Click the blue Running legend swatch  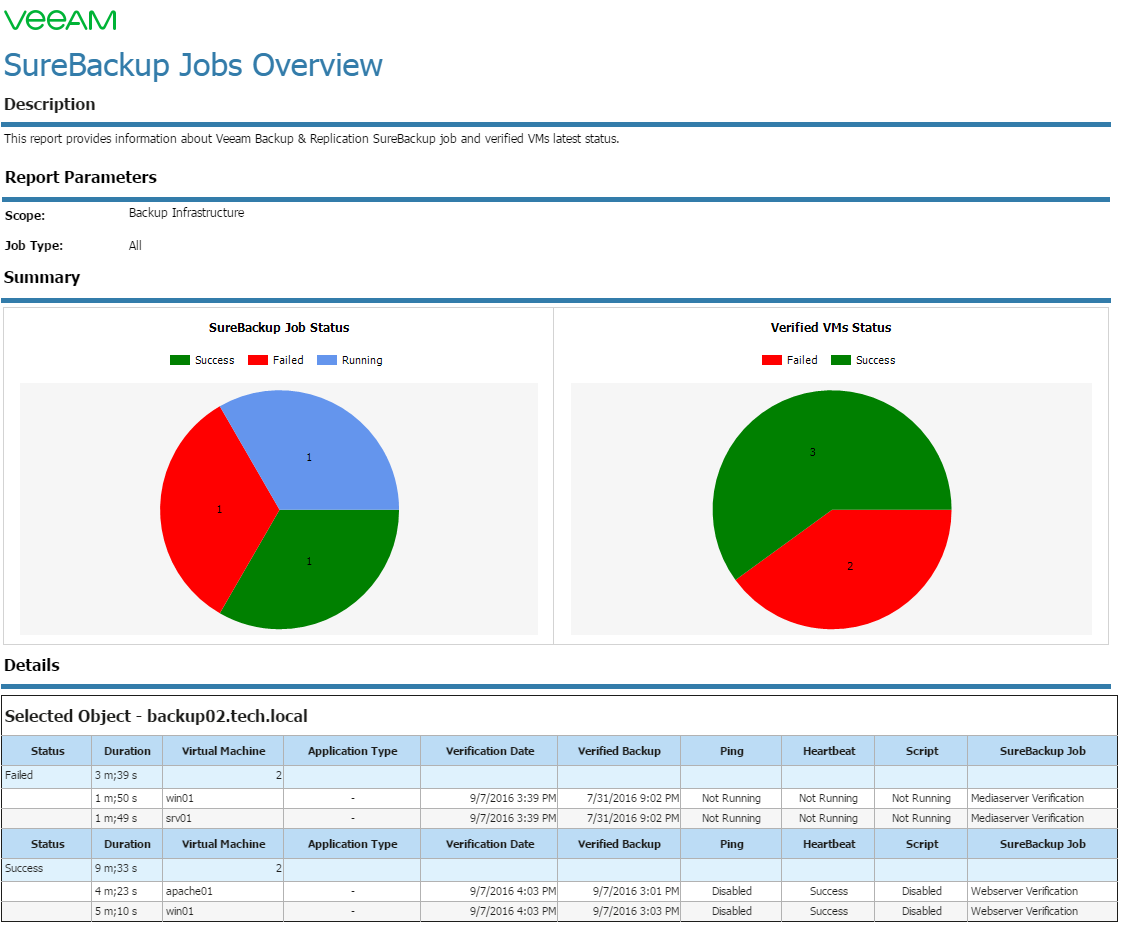(327, 360)
